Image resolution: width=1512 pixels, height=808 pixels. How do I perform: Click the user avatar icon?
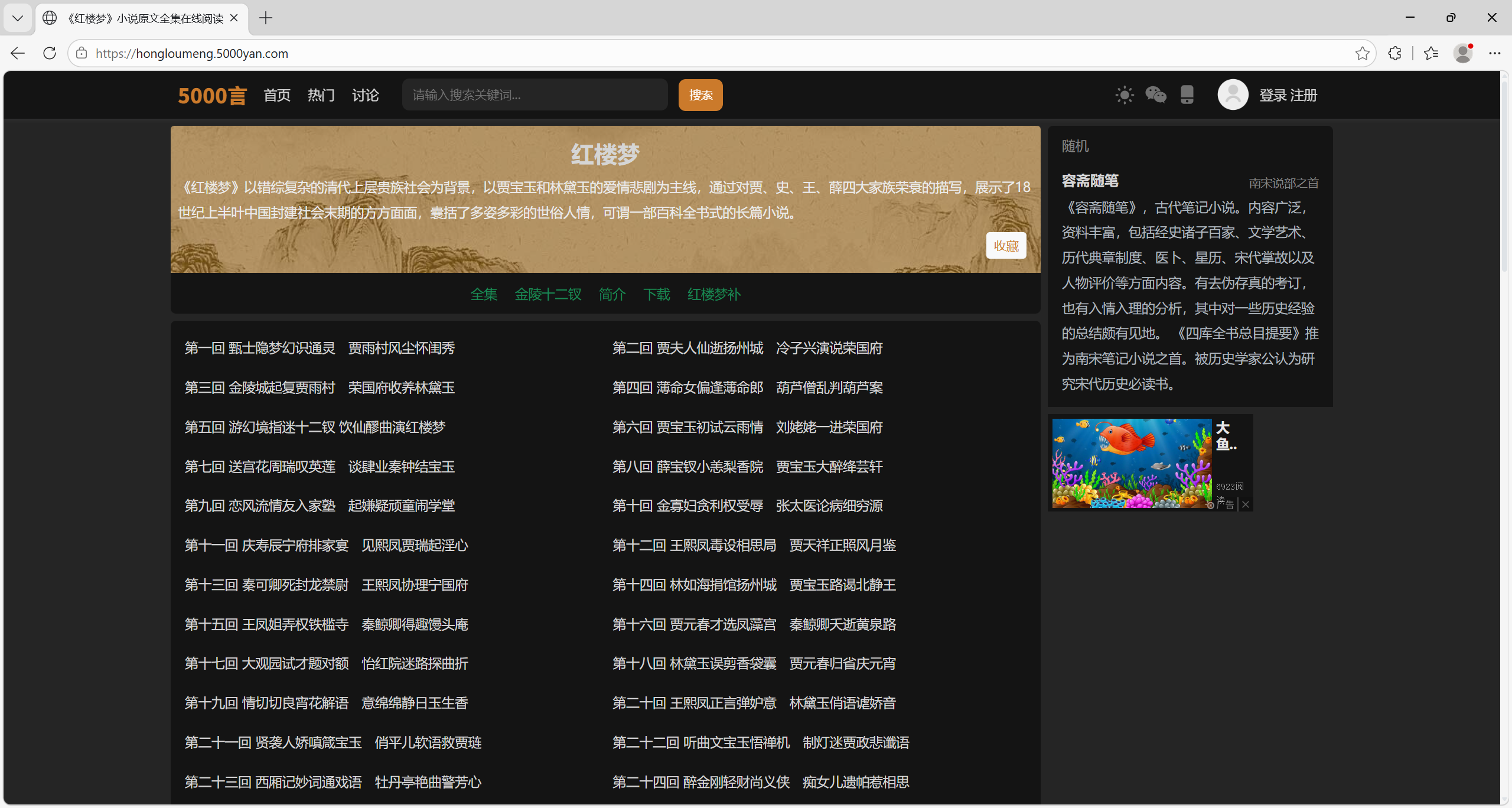point(1233,95)
